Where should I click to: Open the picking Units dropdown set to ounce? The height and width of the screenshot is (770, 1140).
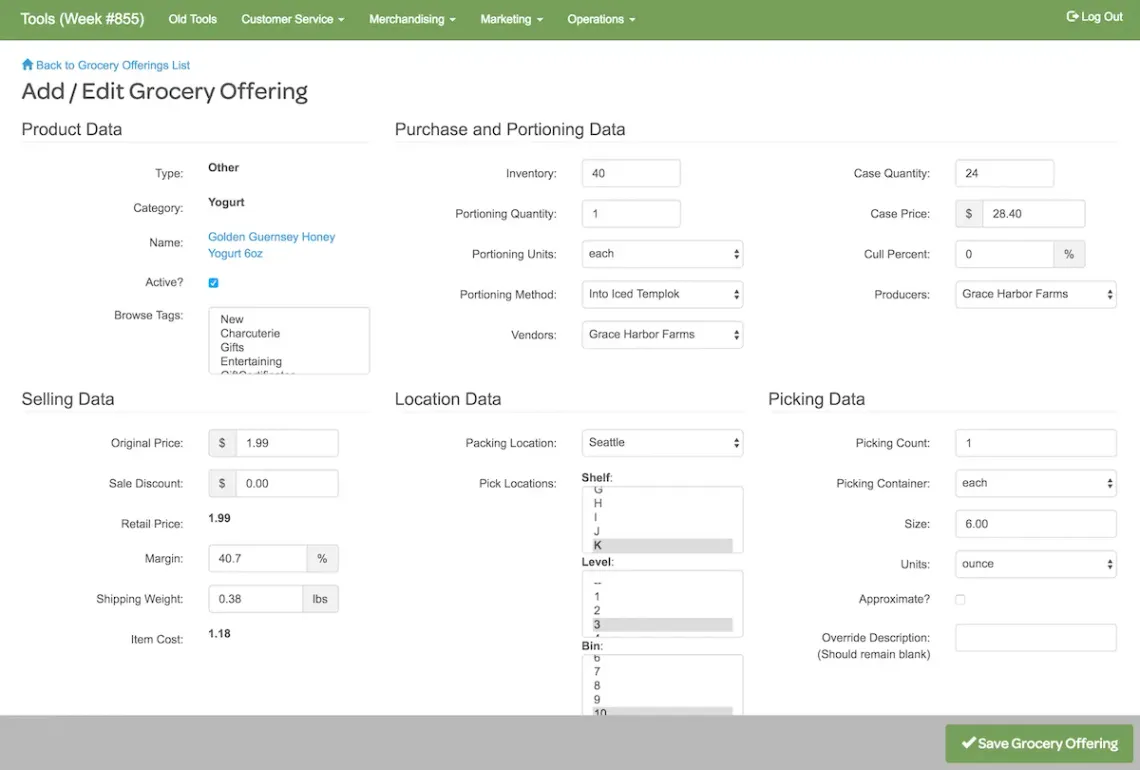[1035, 564]
